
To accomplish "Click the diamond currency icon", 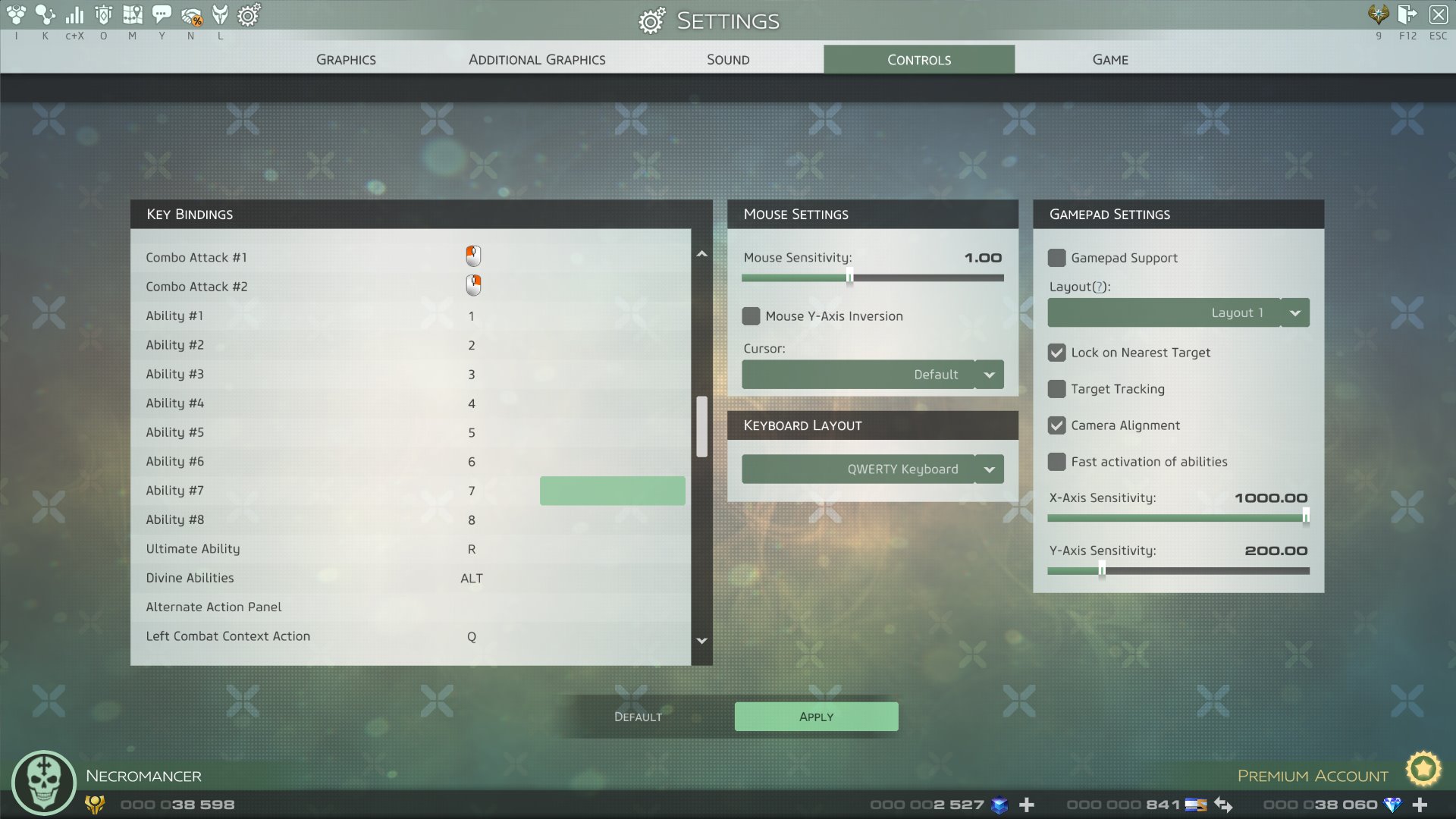I will (1392, 805).
